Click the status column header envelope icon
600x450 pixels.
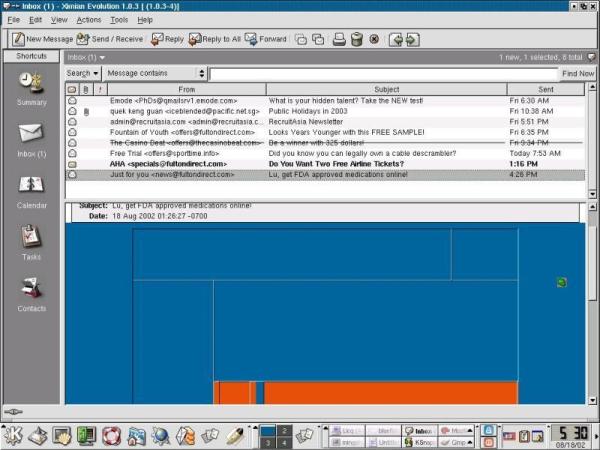(x=72, y=90)
